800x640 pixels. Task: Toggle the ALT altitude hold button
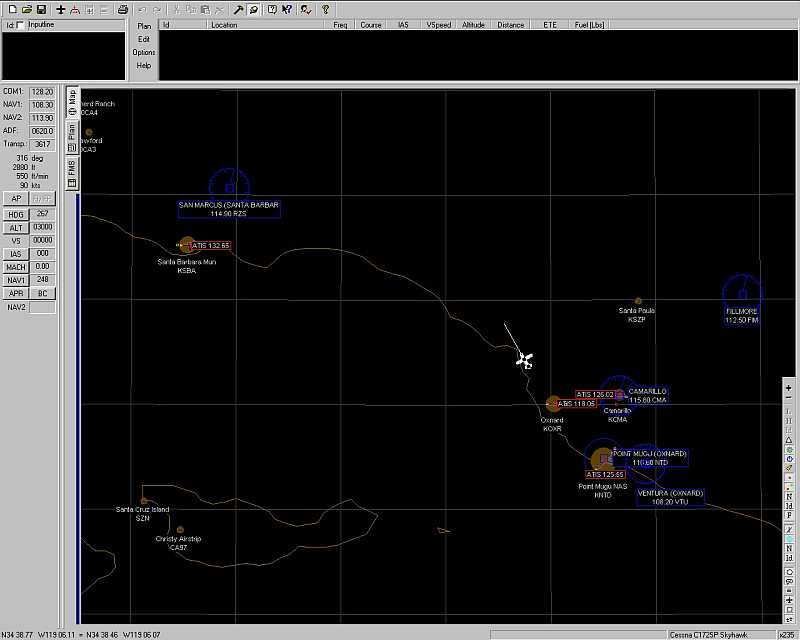(15, 228)
